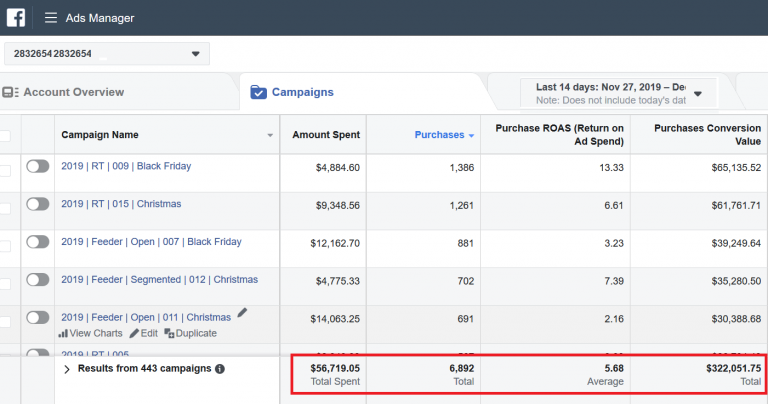This screenshot has width=768, height=404.
Task: Click the Facebook logo icon
Action: (x=16, y=18)
